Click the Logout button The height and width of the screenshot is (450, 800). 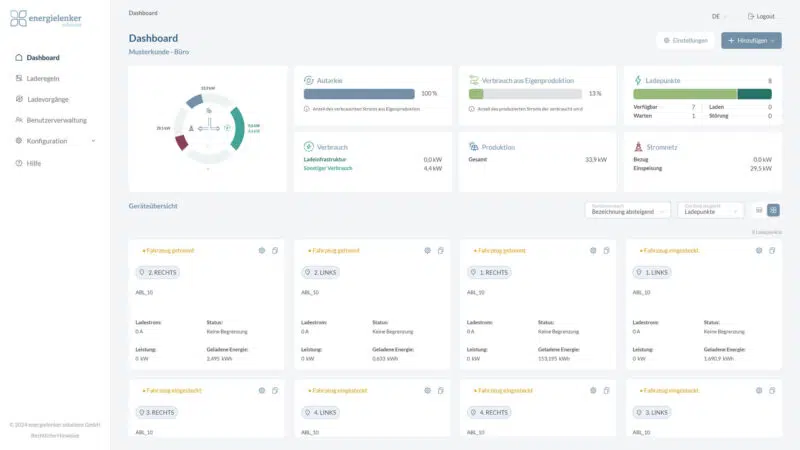click(x=761, y=16)
